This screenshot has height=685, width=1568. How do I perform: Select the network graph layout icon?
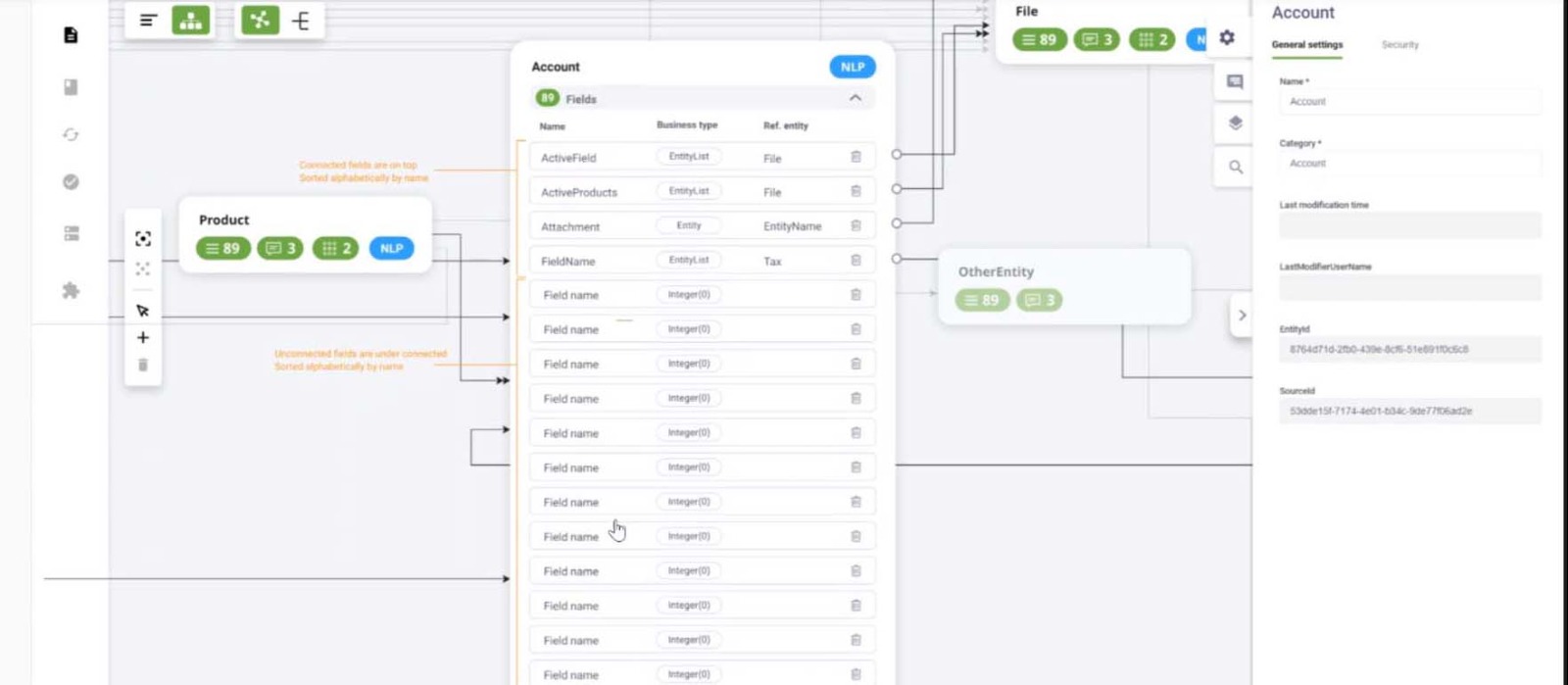[260, 20]
